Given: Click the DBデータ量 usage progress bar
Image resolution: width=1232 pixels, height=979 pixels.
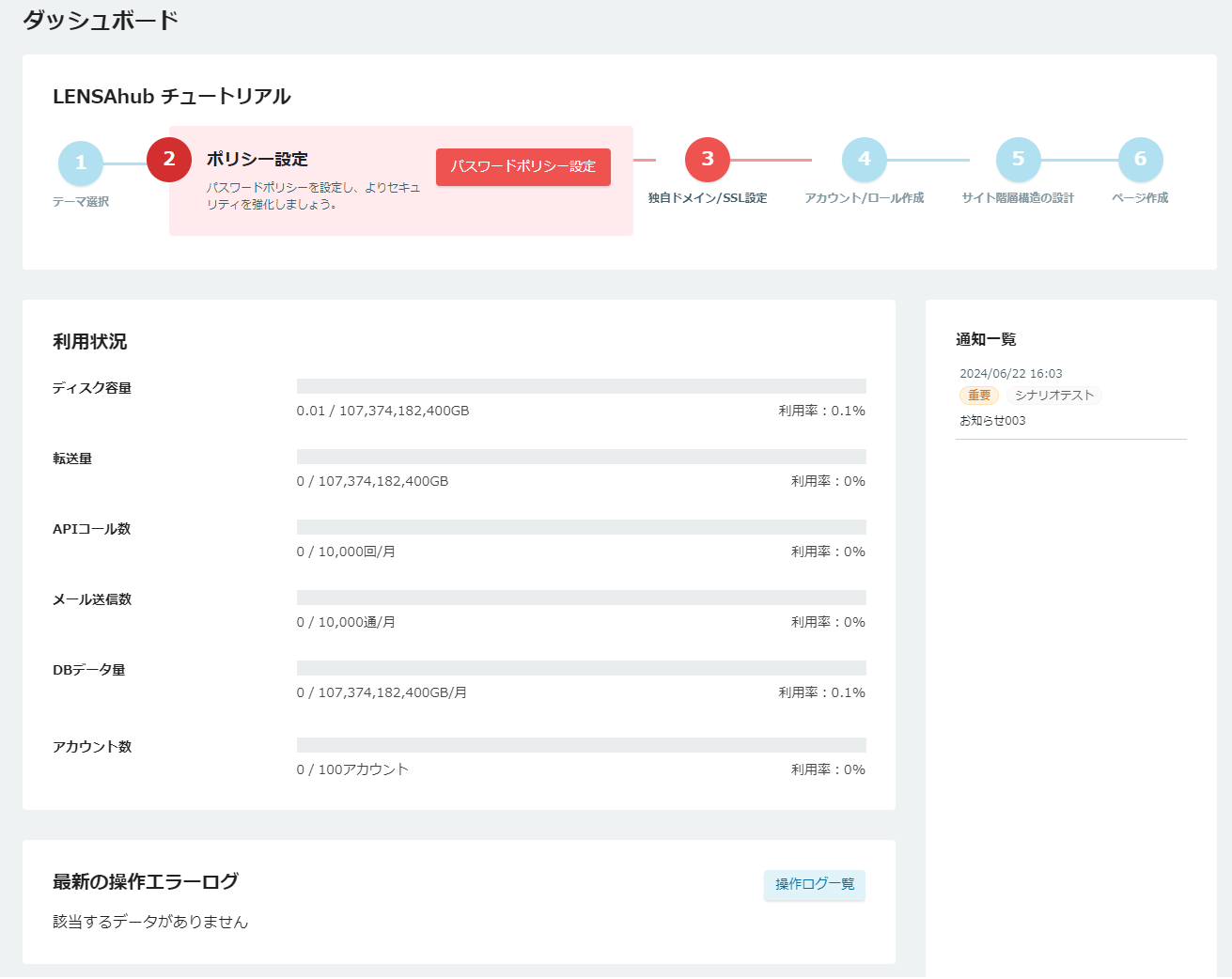Looking at the screenshot, I should click(582, 668).
